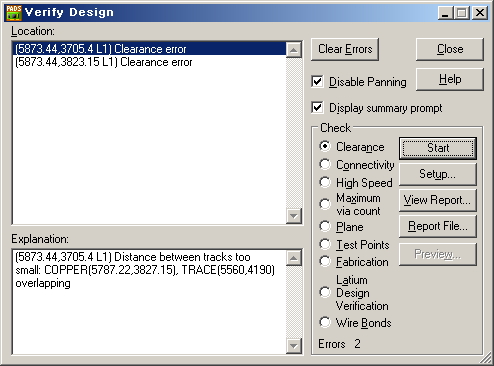This screenshot has height=366, width=494.
Task: Click the Location list scroll up arrow
Action: click(x=294, y=50)
